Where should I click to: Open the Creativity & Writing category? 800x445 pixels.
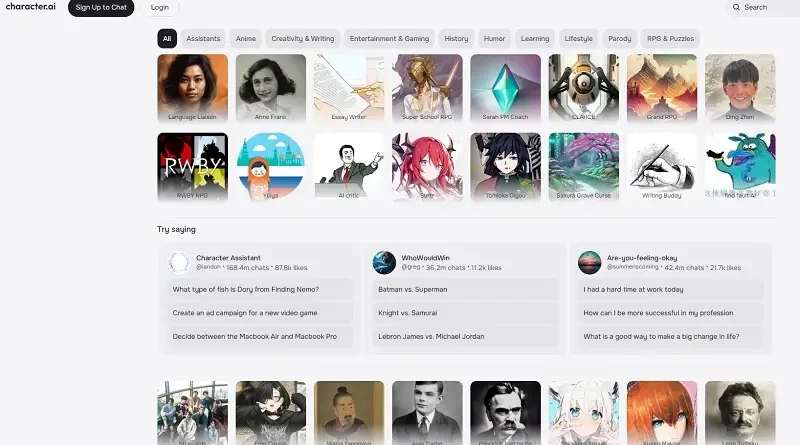click(303, 38)
